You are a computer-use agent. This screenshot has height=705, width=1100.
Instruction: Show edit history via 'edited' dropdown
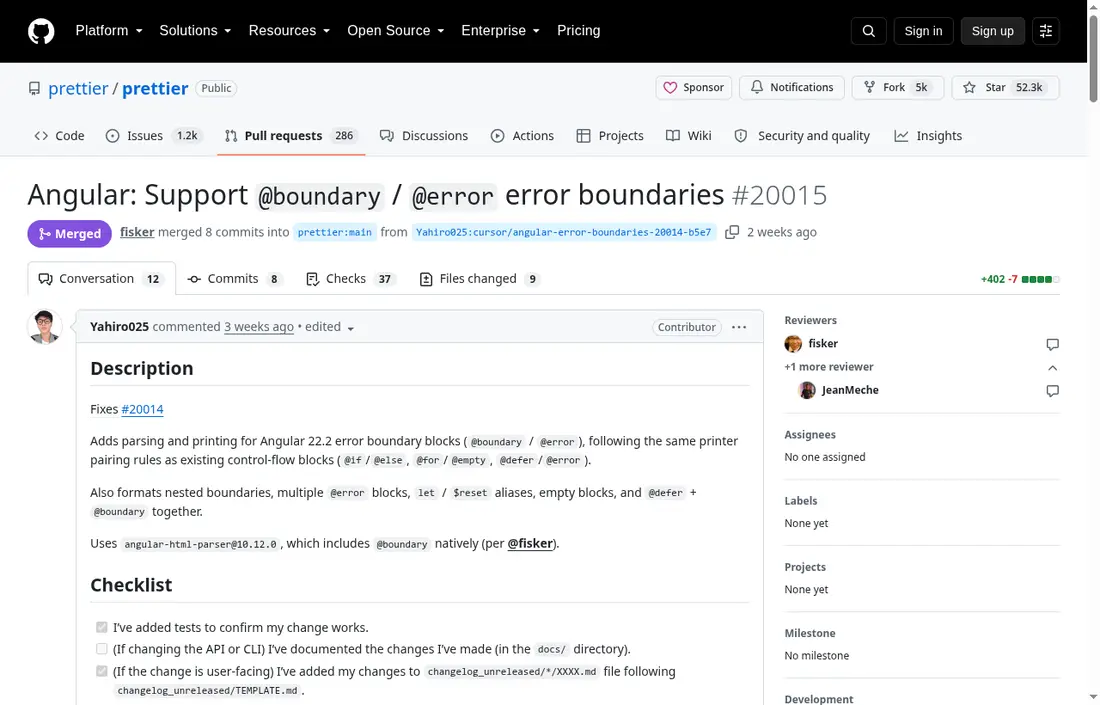coord(330,327)
